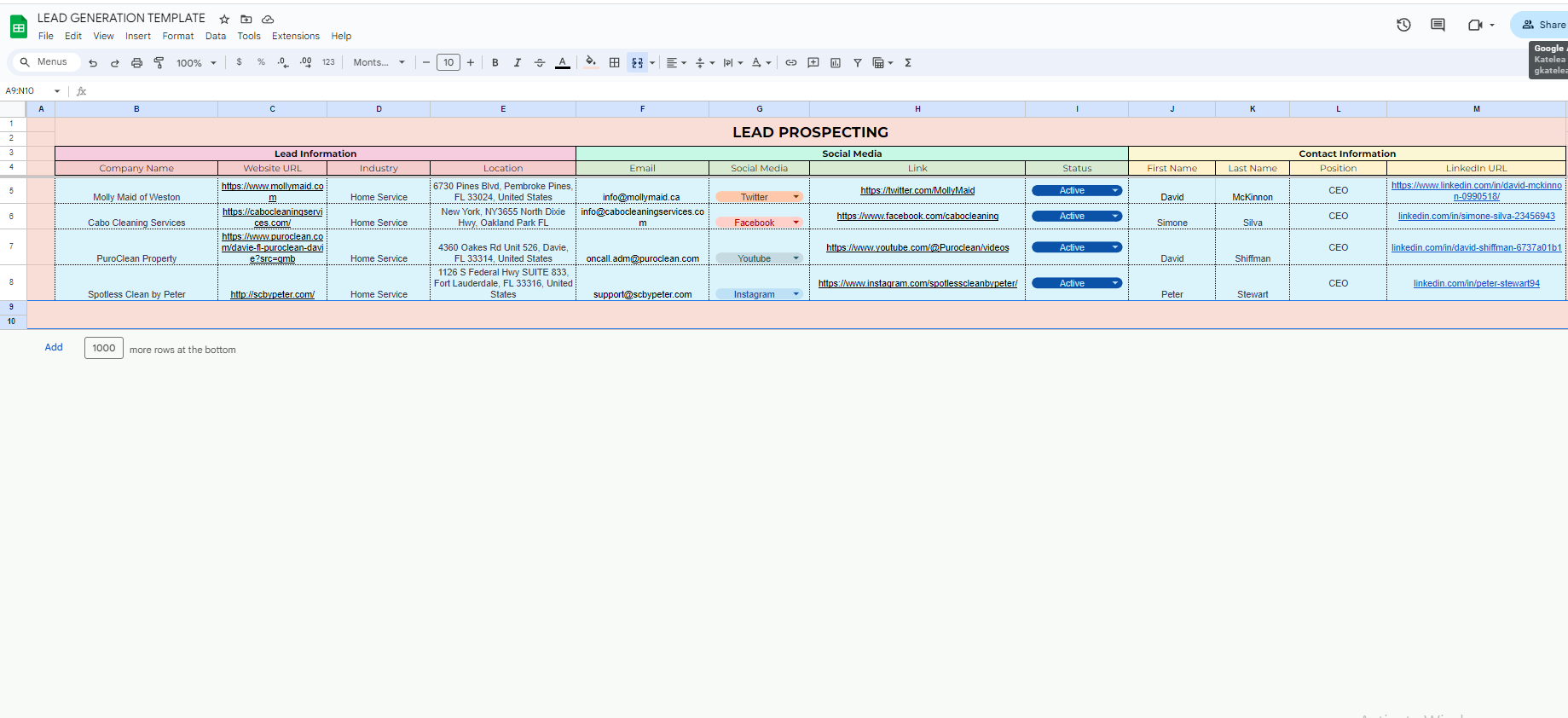Open the 123 more formats menu

(x=328, y=62)
